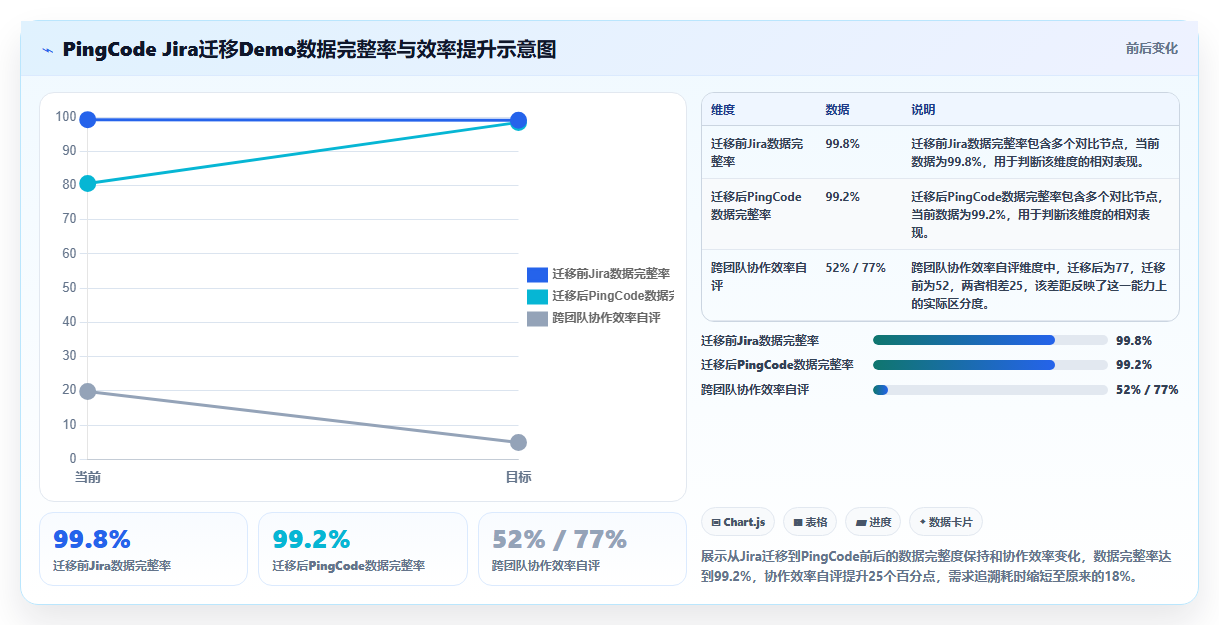Image resolution: width=1219 pixels, height=625 pixels.
Task: Click the 52% / 77% table cell
Action: 855,268
